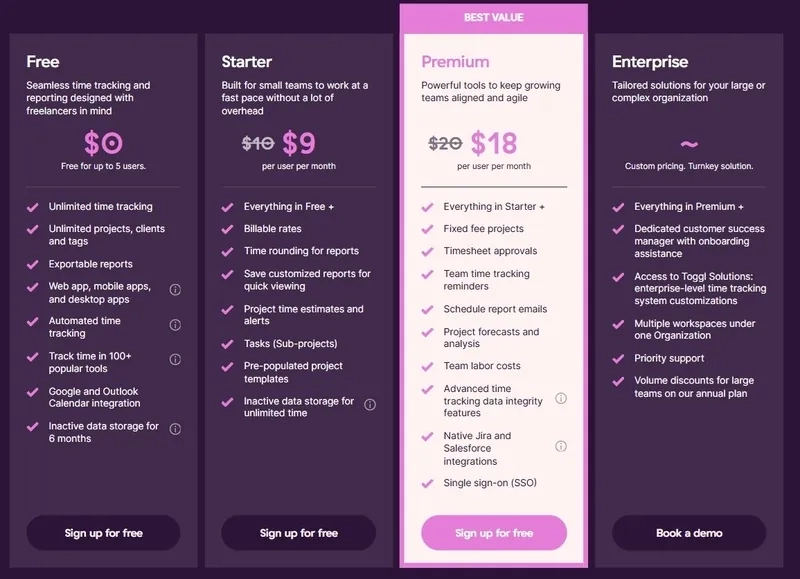Image resolution: width=800 pixels, height=579 pixels.
Task: Click info icon beside Native Jira and Salesforce
Action: point(561,446)
